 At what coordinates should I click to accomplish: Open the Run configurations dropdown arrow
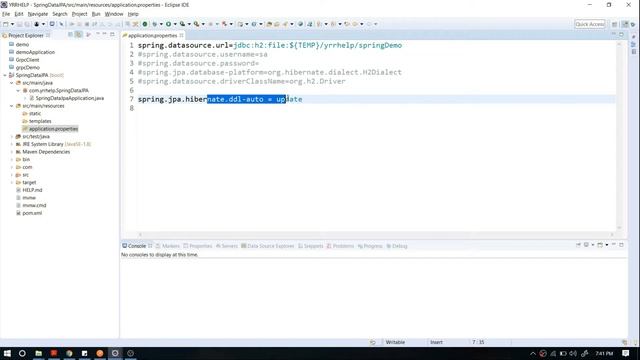[175, 24]
